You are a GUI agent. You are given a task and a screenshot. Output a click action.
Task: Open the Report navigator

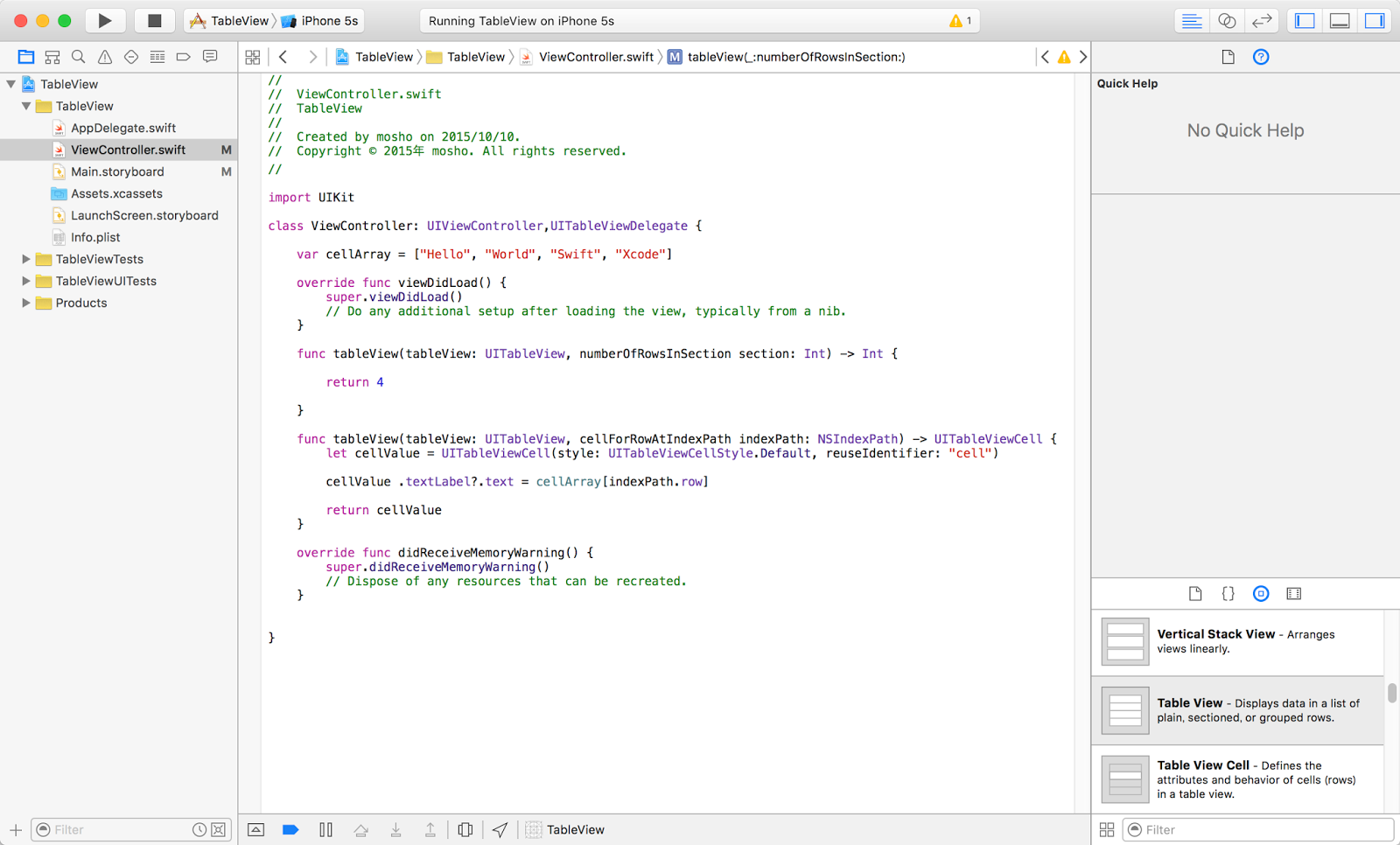pos(210,57)
